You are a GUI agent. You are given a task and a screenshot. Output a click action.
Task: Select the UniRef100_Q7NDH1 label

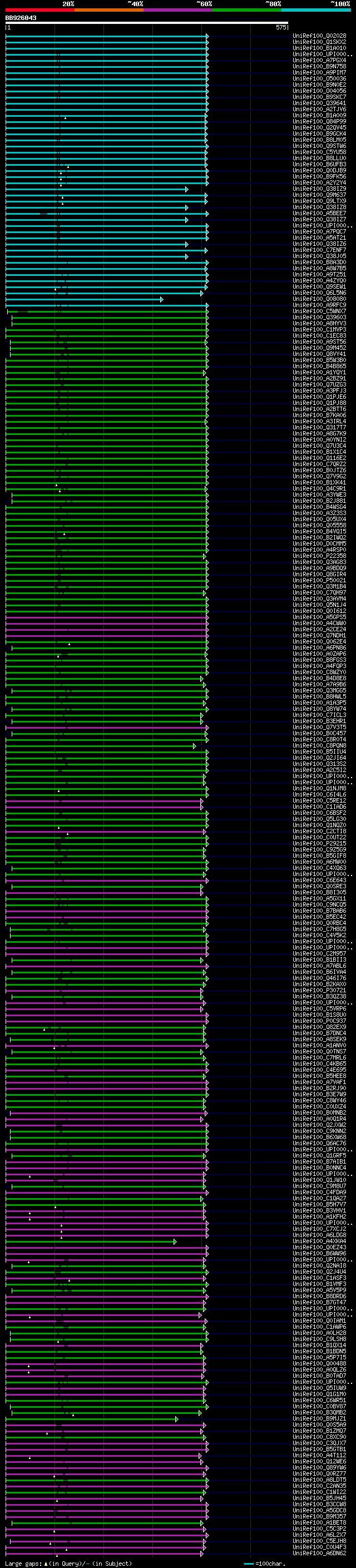click(319, 635)
